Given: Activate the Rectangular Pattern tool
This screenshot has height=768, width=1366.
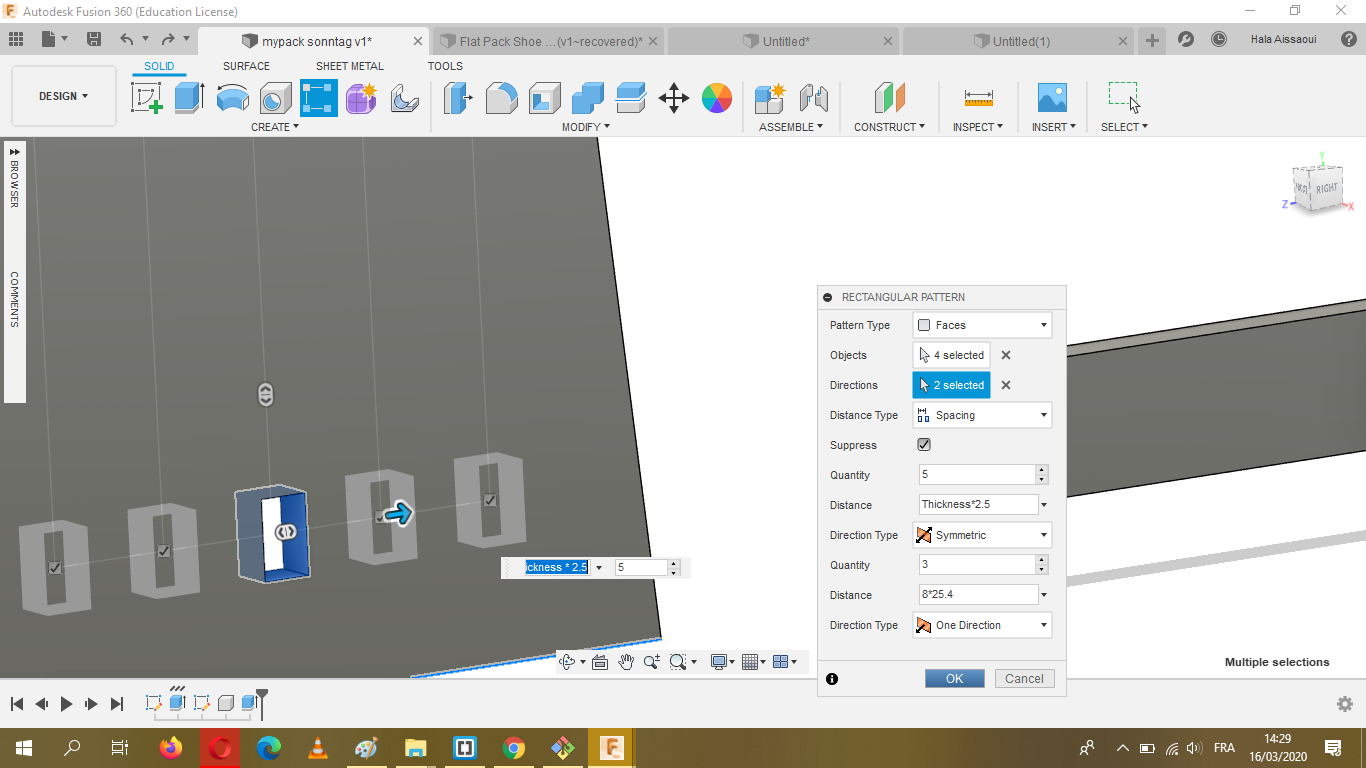Looking at the screenshot, I should pos(319,98).
